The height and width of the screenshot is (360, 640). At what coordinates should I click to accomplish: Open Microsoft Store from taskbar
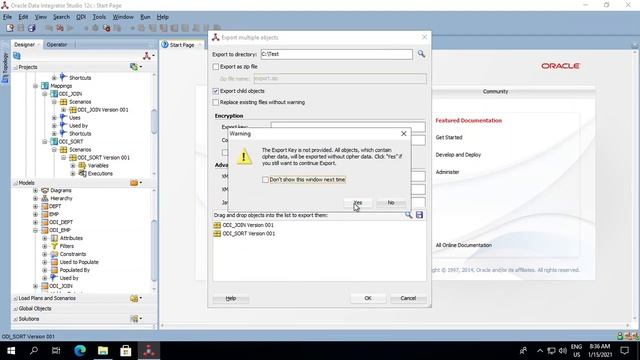pyautogui.click(x=126, y=351)
